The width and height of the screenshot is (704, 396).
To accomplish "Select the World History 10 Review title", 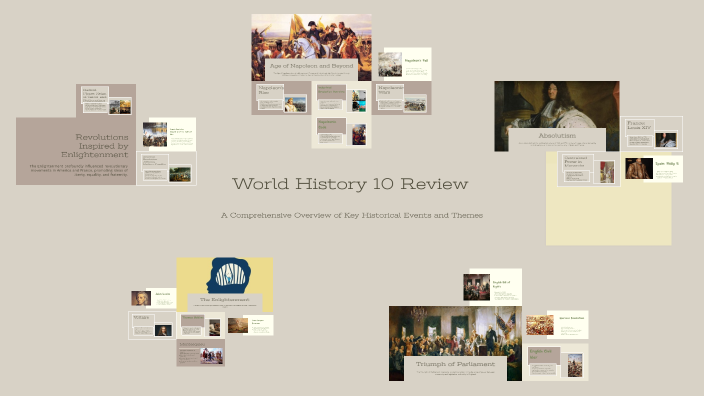I will [x=350, y=184].
